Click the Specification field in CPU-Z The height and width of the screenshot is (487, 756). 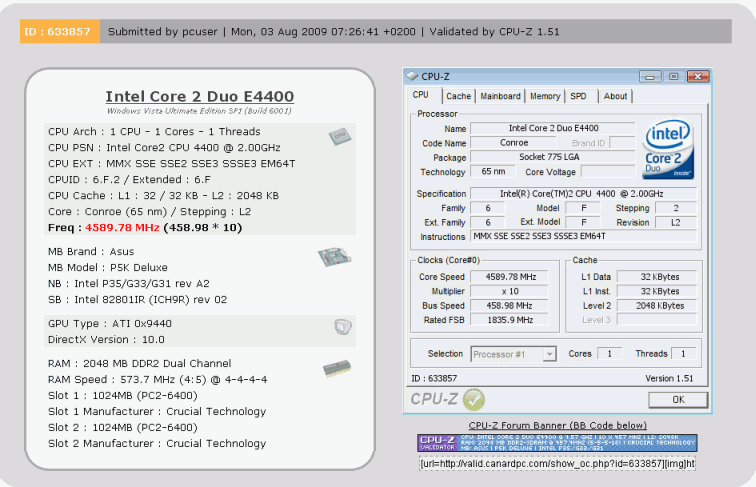(583, 194)
